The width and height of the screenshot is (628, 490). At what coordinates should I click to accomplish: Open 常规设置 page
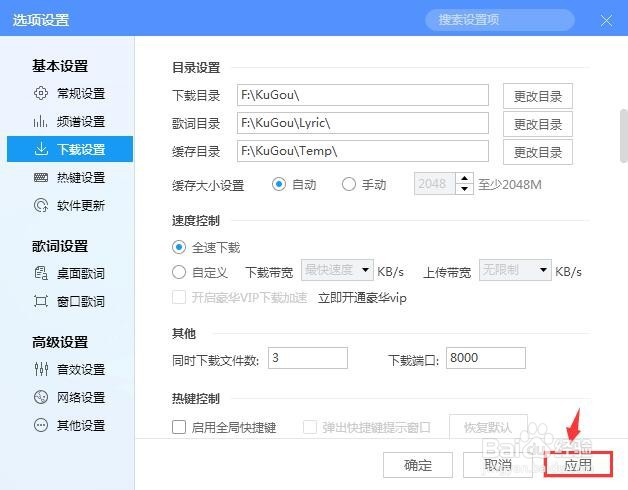point(70,93)
